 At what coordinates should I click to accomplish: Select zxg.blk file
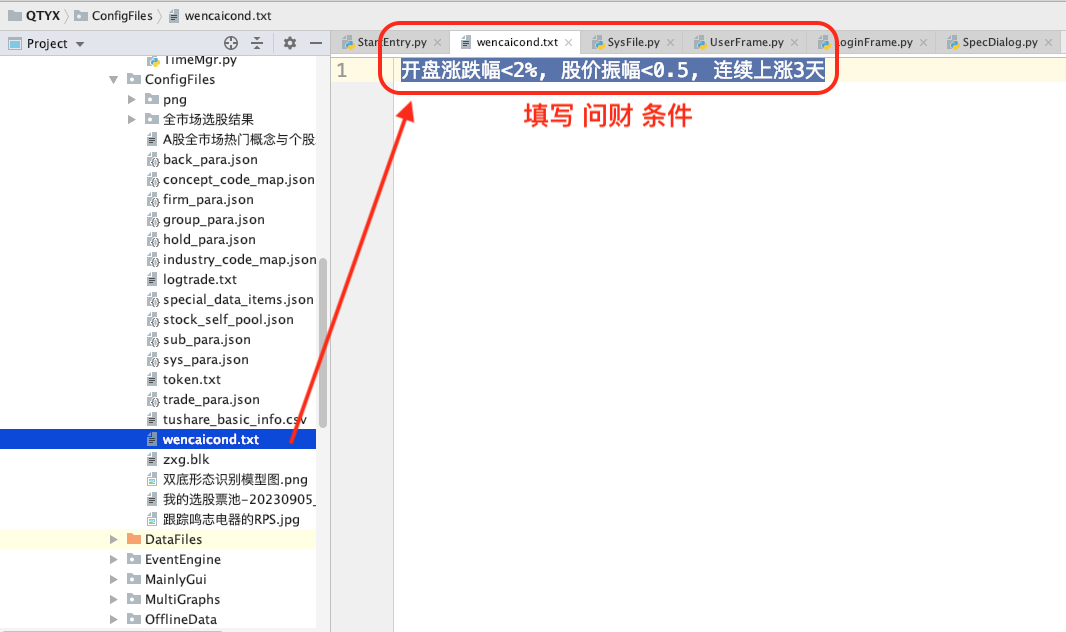click(x=186, y=459)
